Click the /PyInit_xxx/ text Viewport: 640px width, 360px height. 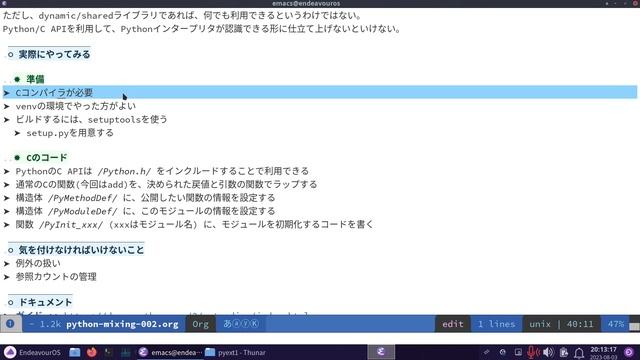pyautogui.click(x=71, y=224)
